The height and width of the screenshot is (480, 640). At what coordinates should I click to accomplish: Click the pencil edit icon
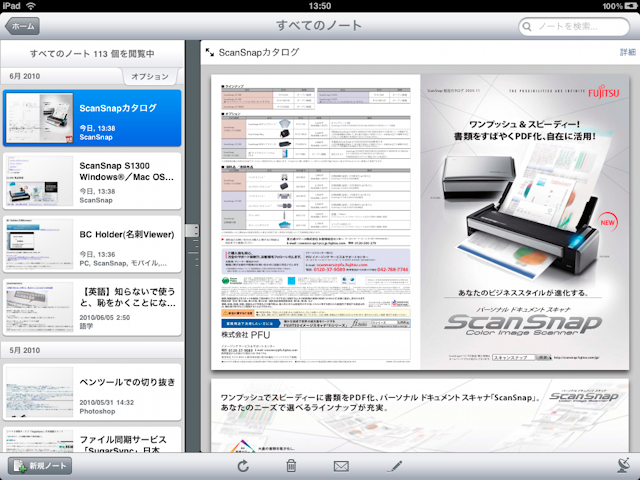tap(395, 466)
